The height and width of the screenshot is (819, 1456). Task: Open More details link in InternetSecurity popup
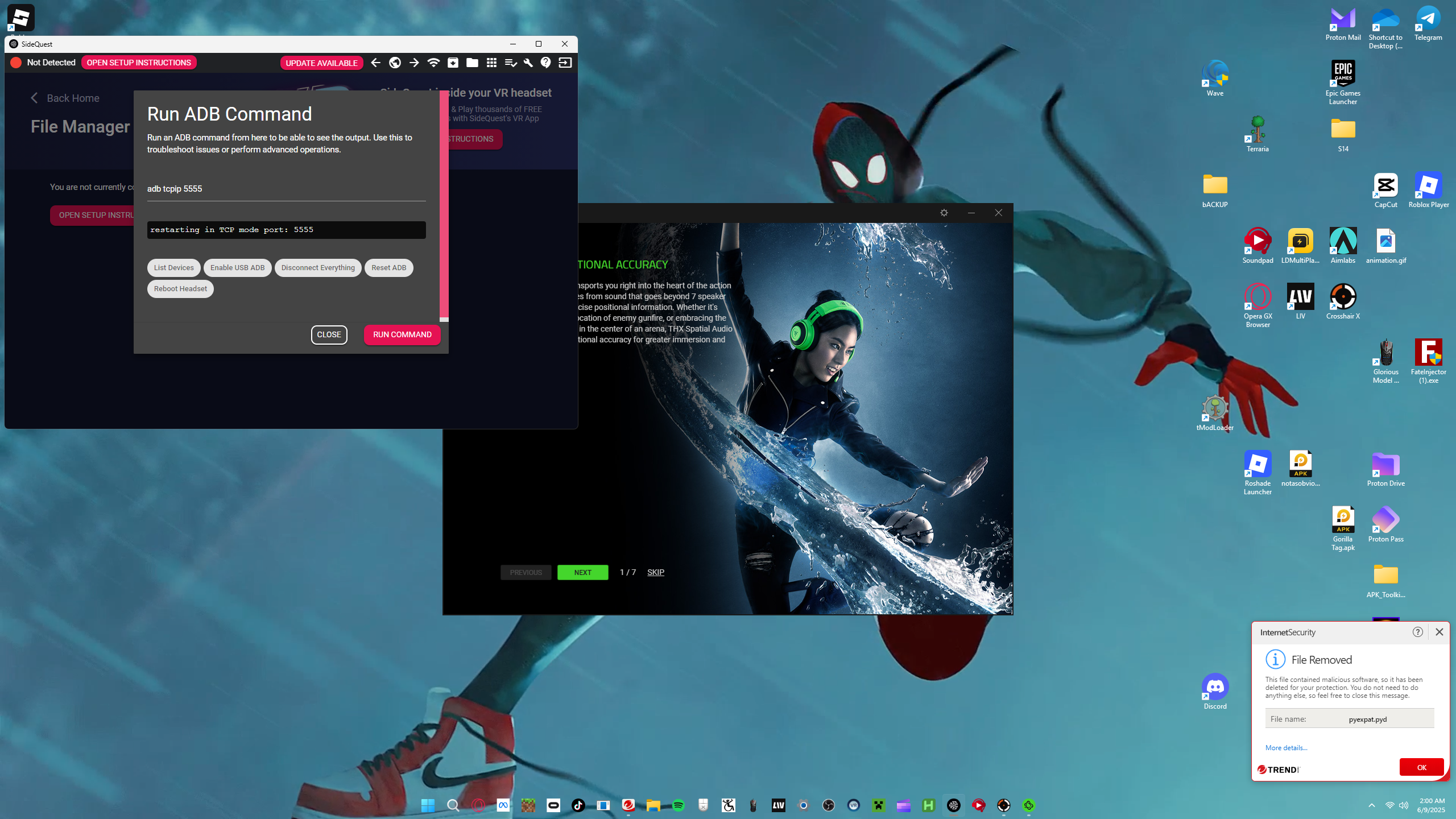[x=1286, y=748]
